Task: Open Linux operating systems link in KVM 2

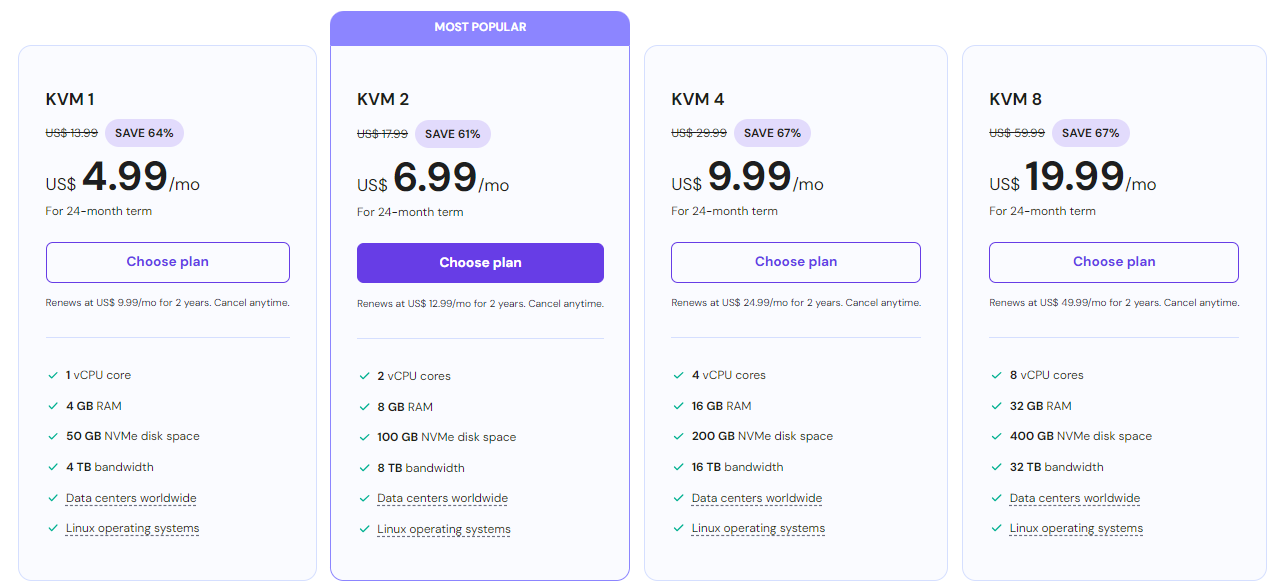Action: pos(443,529)
